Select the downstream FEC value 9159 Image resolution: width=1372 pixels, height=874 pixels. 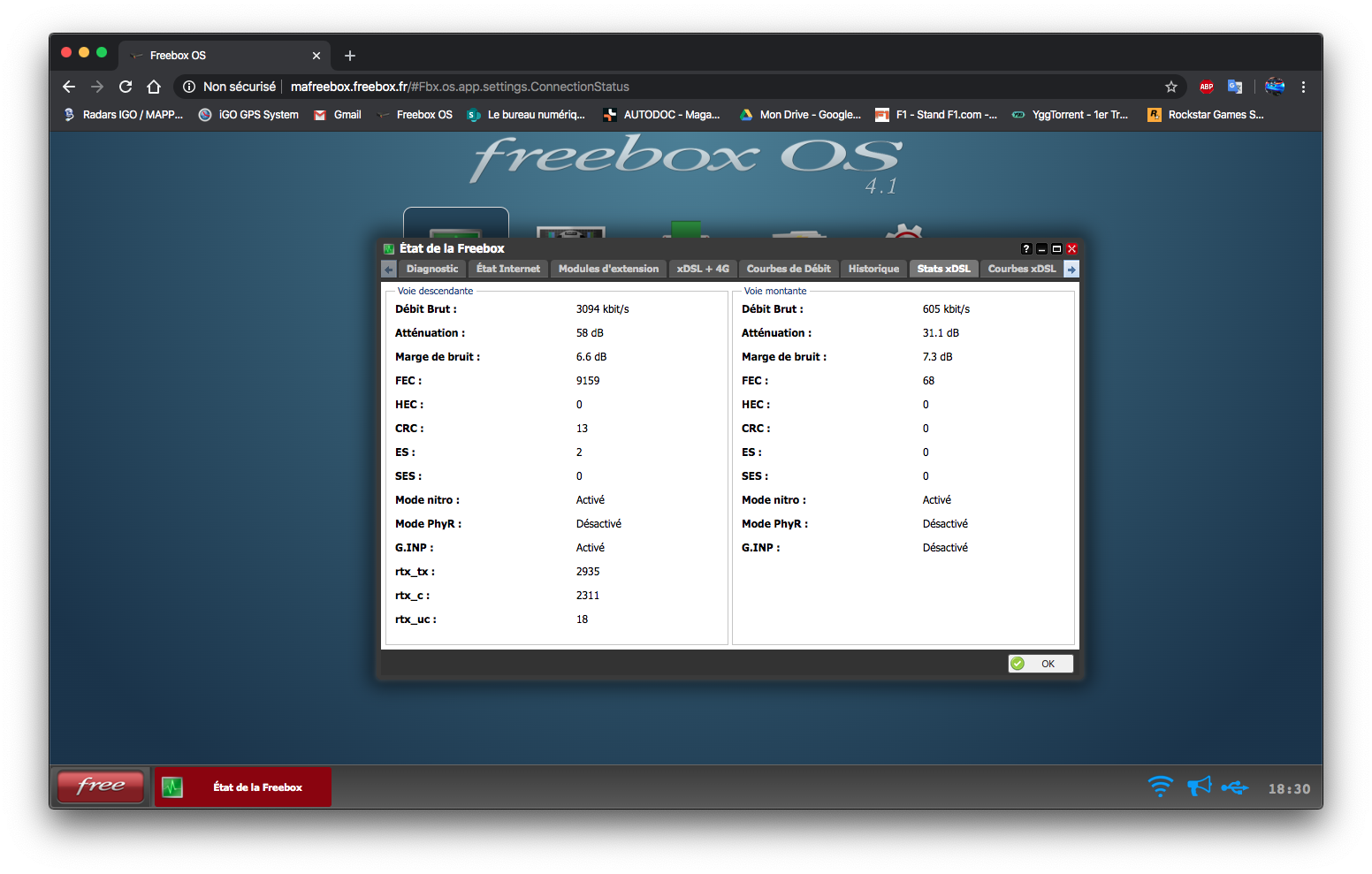pyautogui.click(x=588, y=381)
